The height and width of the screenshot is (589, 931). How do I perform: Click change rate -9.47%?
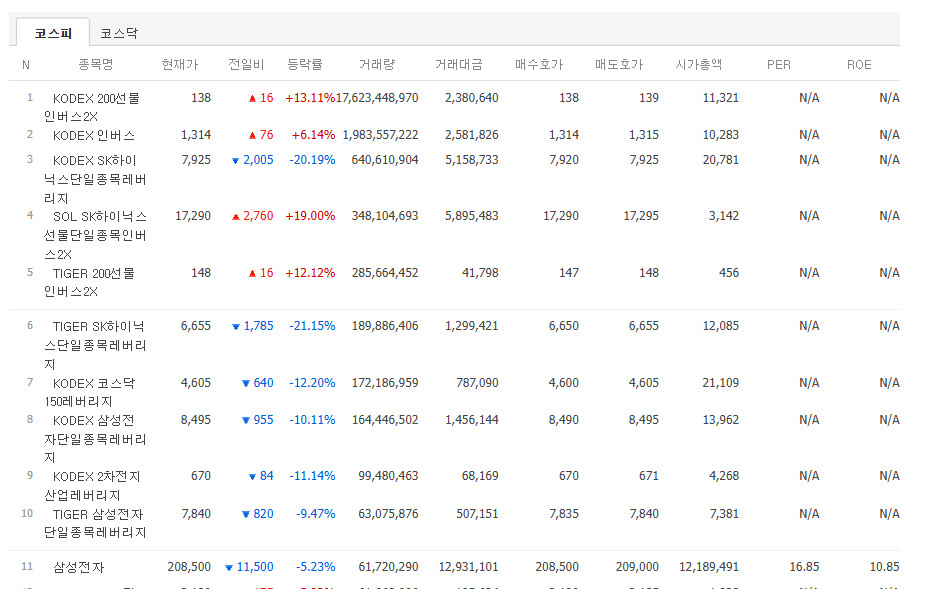click(x=316, y=514)
